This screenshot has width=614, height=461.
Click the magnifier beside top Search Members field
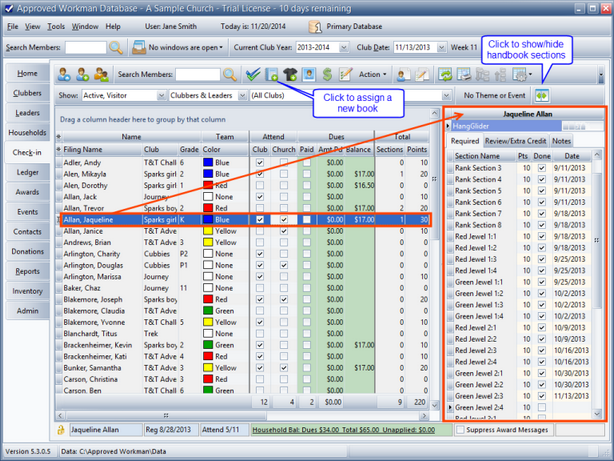point(116,47)
